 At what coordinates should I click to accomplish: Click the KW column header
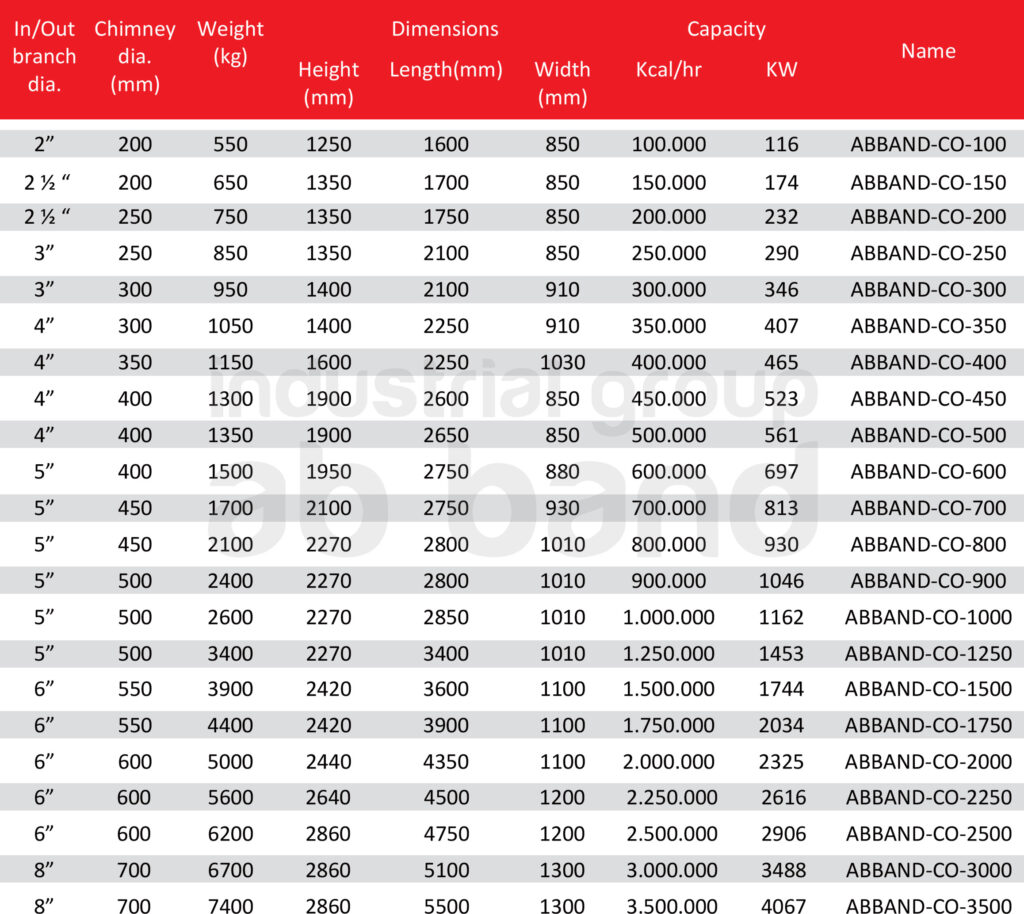781,69
